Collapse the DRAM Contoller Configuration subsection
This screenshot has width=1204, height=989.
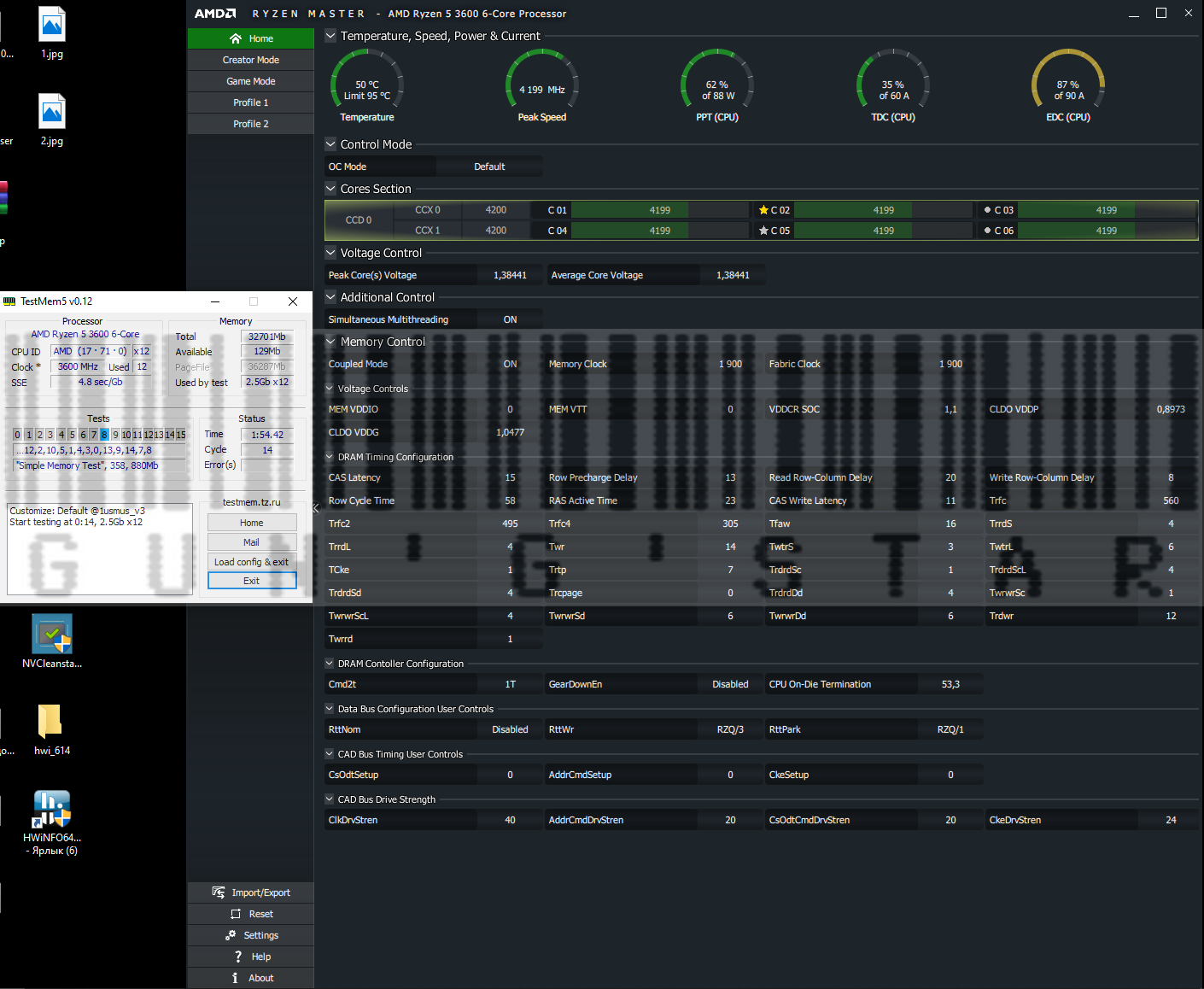330,664
